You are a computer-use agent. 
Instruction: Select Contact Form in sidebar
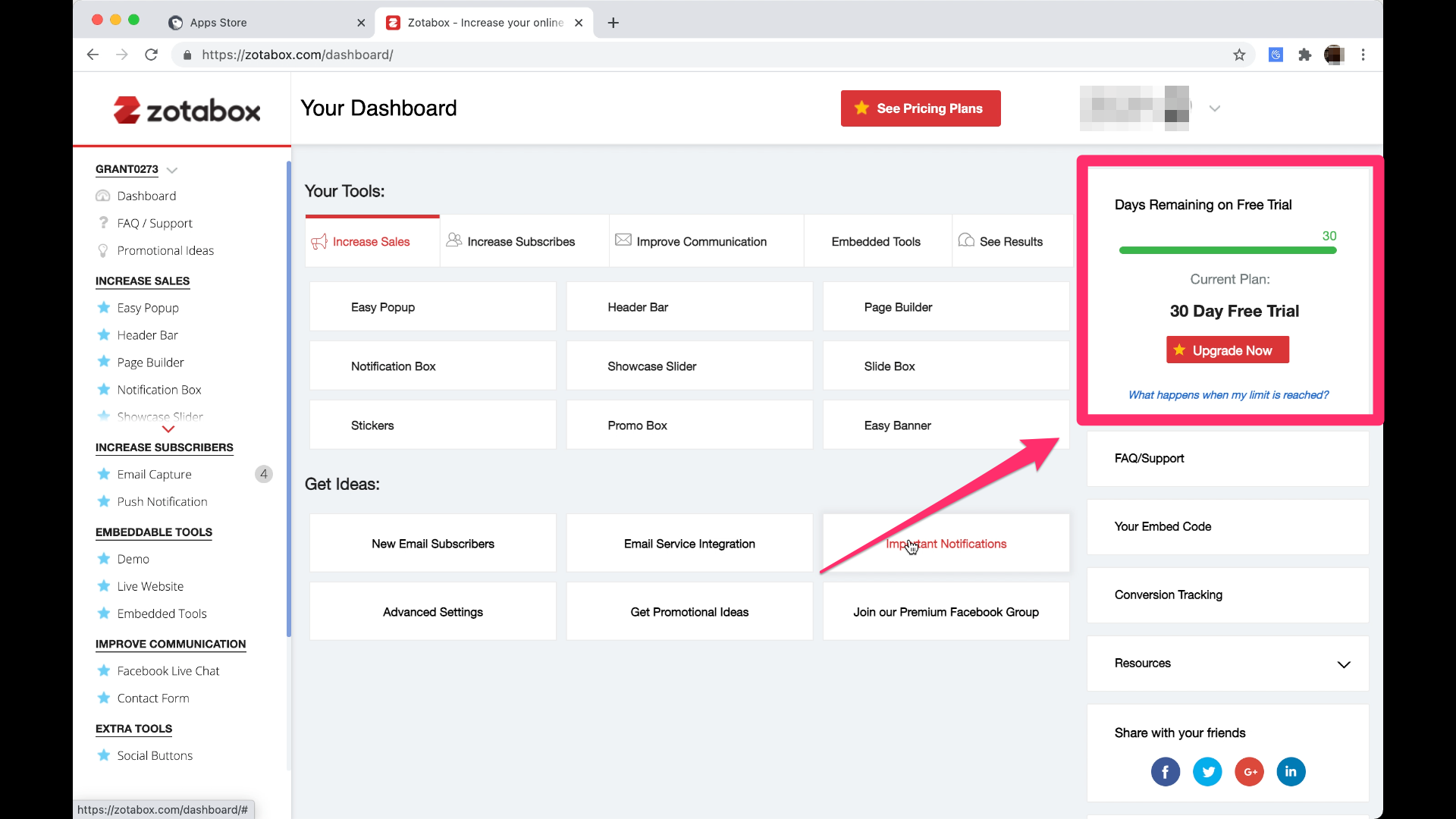coord(153,698)
